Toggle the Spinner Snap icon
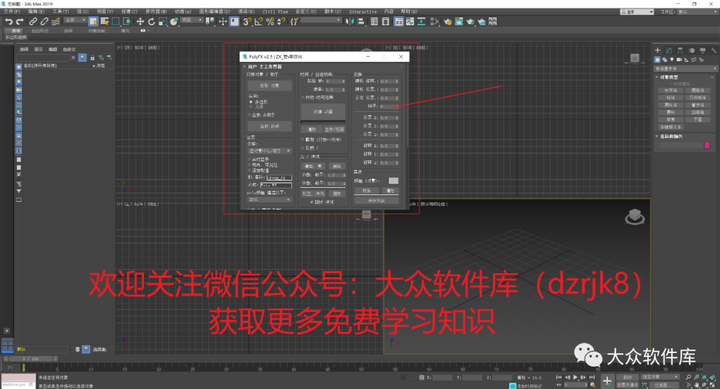The height and width of the screenshot is (389, 720). click(x=281, y=22)
